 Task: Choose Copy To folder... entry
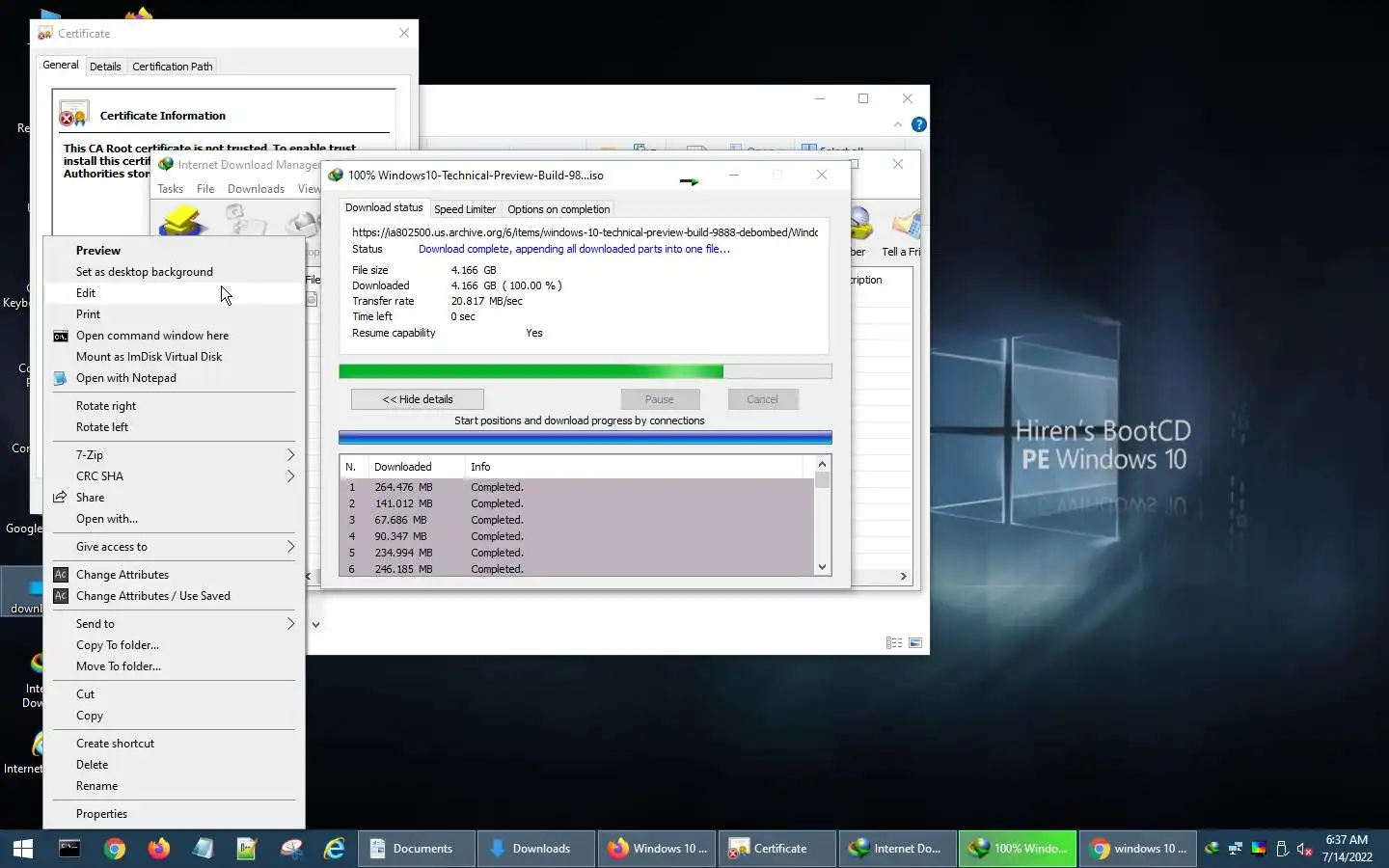click(x=175, y=645)
